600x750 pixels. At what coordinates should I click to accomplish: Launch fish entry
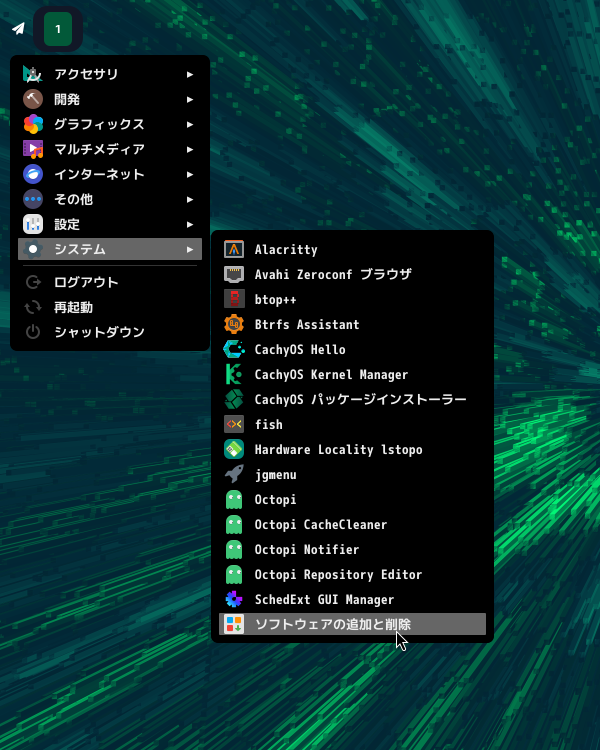tap(352, 424)
